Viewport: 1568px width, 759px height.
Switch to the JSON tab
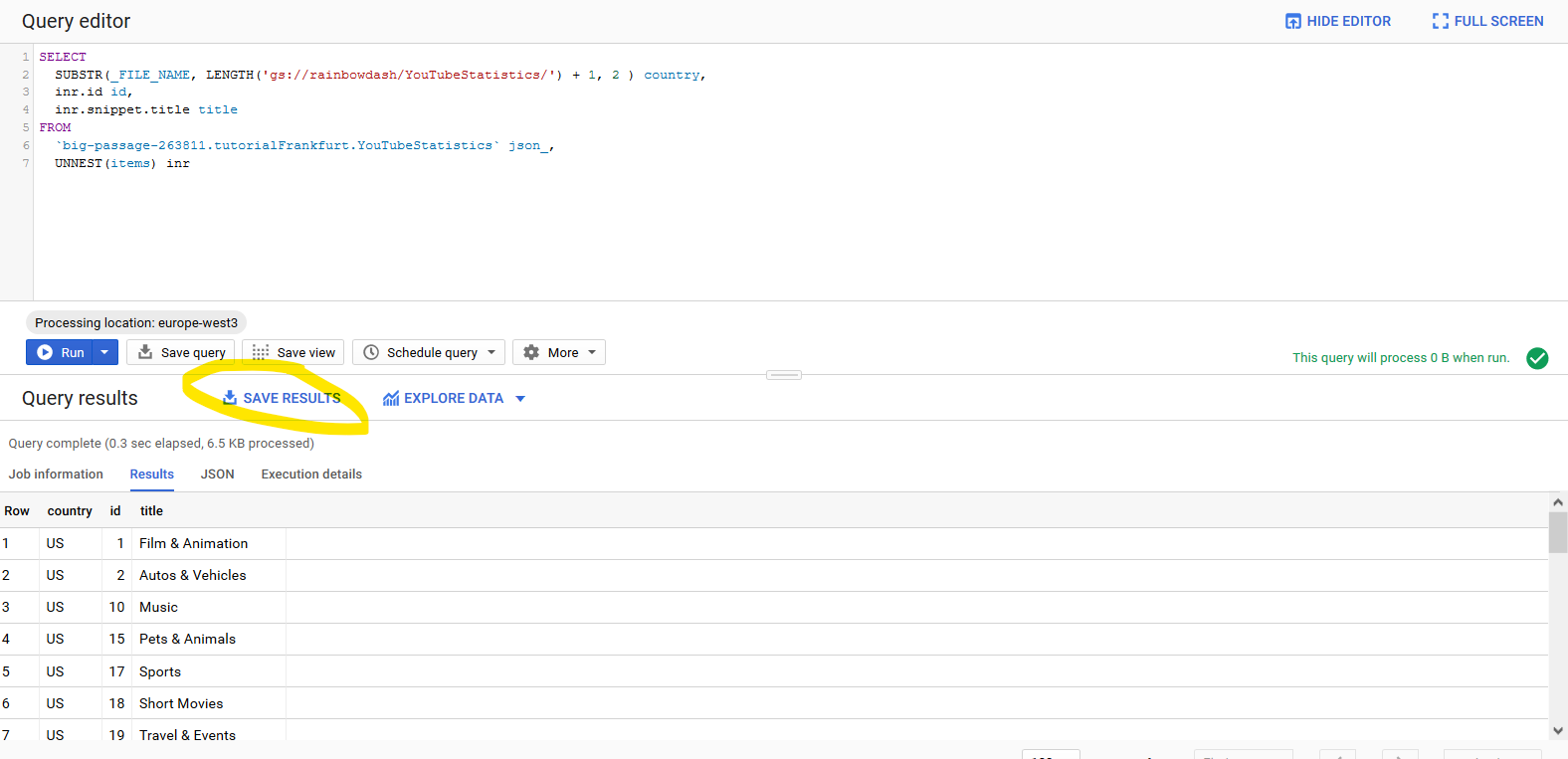click(218, 474)
